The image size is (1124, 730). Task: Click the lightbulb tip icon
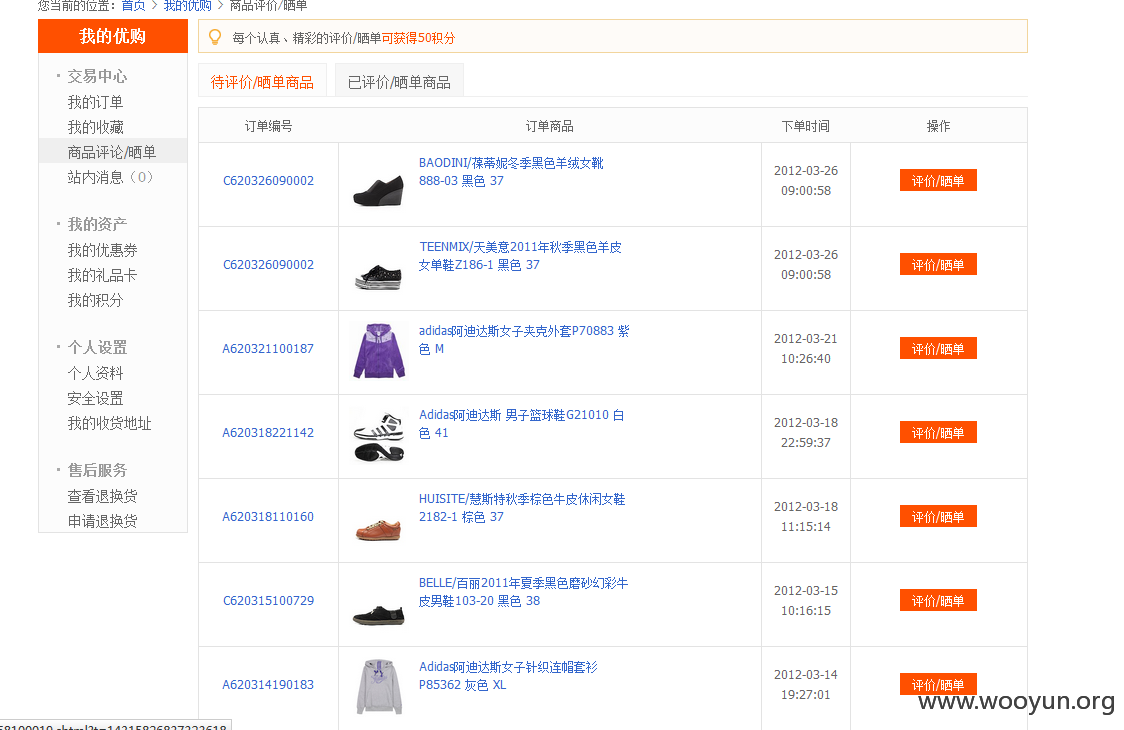point(214,37)
